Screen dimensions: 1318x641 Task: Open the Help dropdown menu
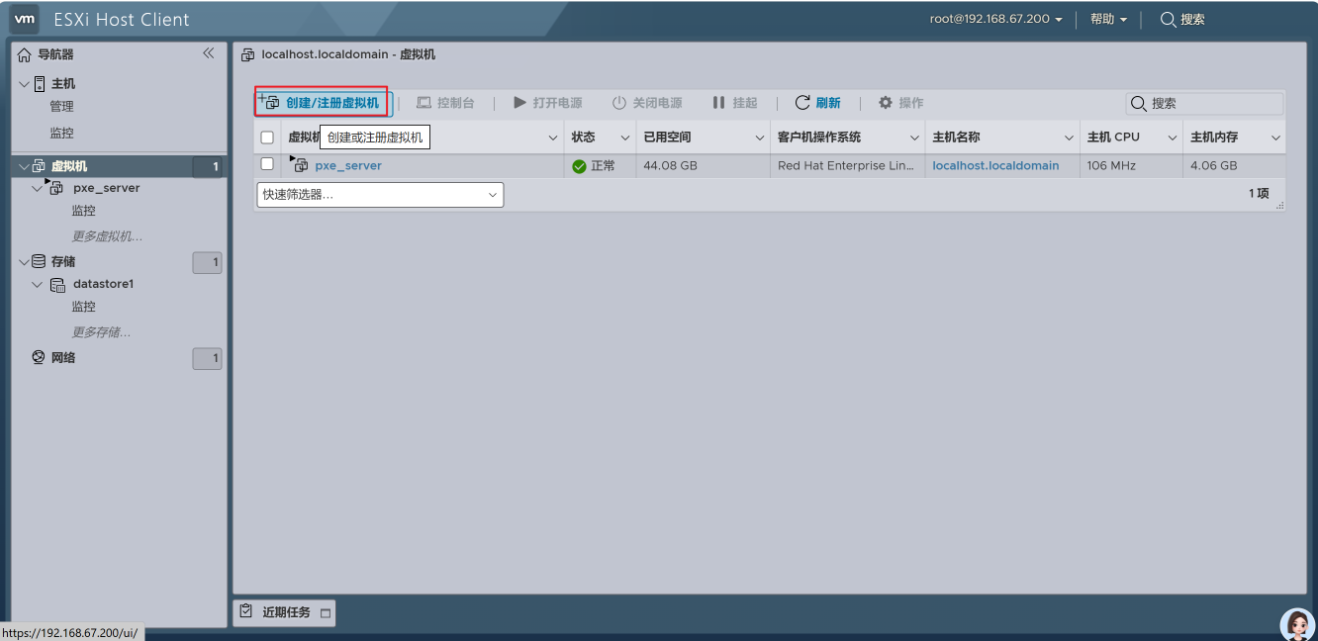1108,19
